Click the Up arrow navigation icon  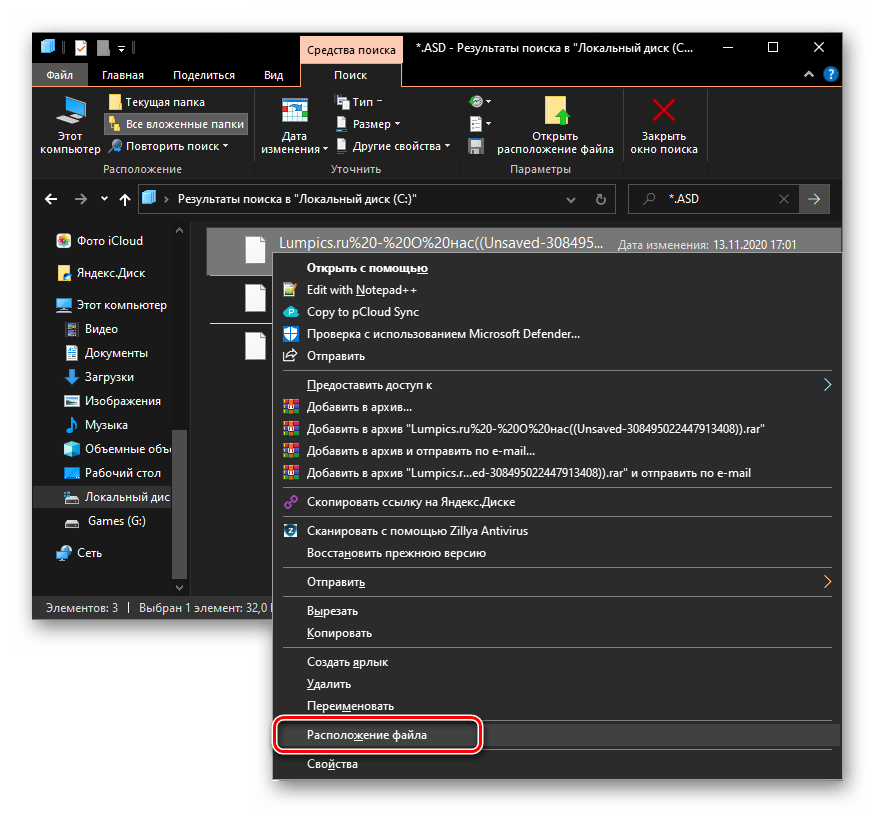[x=125, y=199]
